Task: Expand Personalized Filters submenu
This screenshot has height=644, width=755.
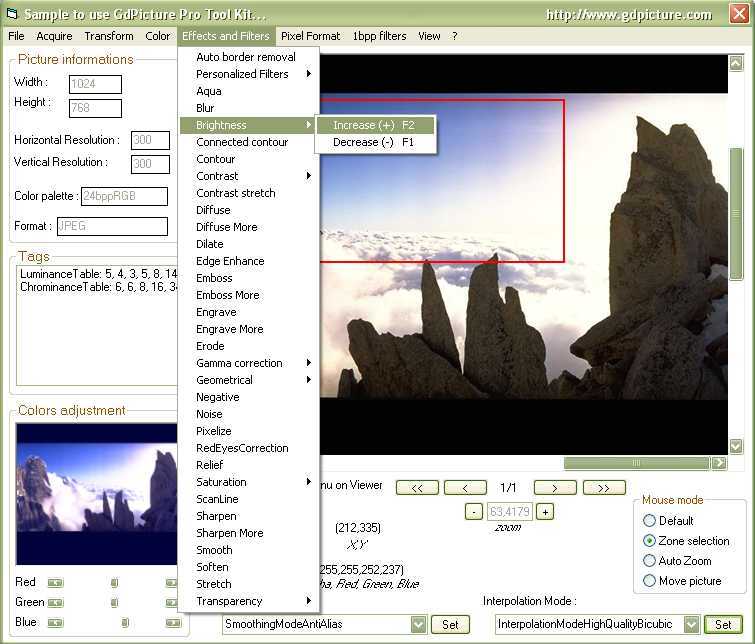Action: [x=249, y=74]
